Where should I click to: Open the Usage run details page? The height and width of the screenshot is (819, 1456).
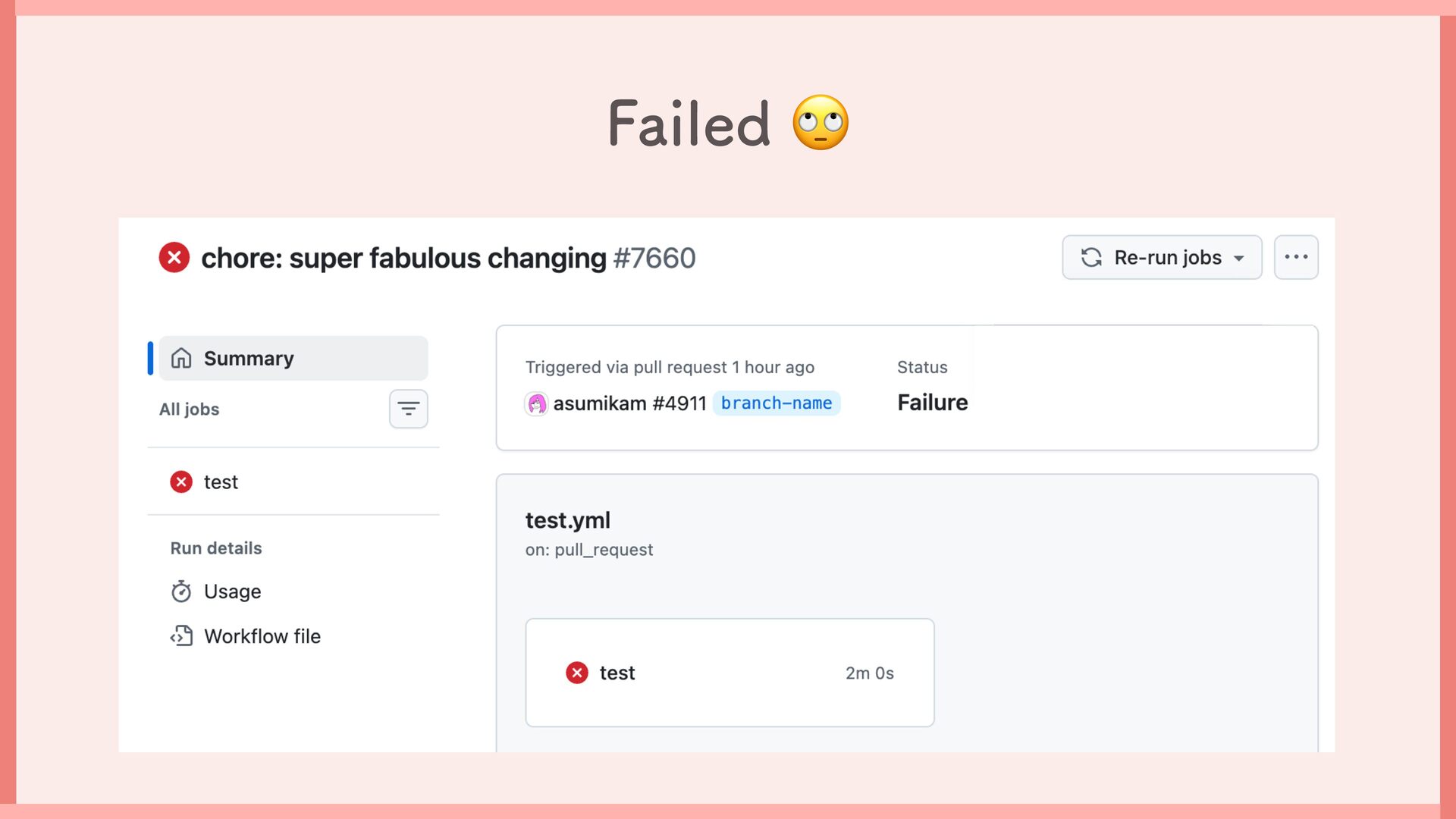[x=232, y=591]
